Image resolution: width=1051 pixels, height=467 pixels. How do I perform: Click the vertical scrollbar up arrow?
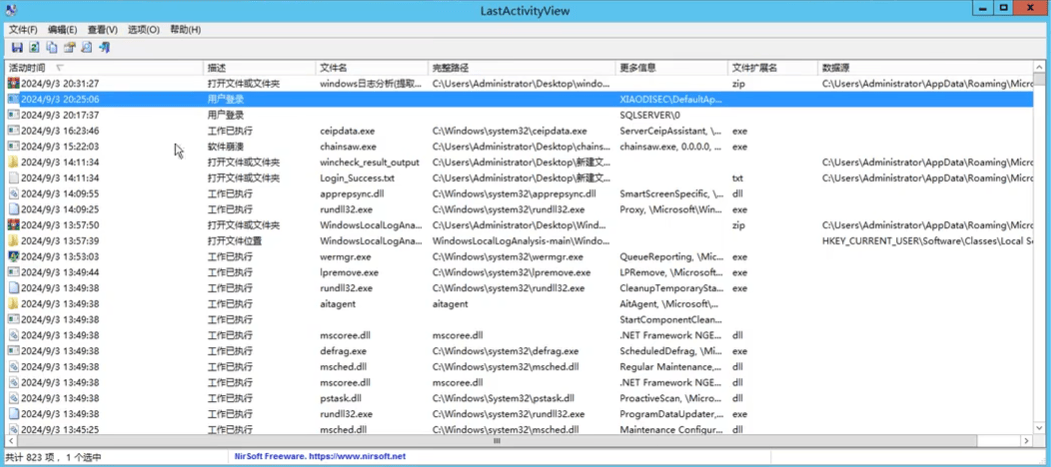(x=1040, y=67)
